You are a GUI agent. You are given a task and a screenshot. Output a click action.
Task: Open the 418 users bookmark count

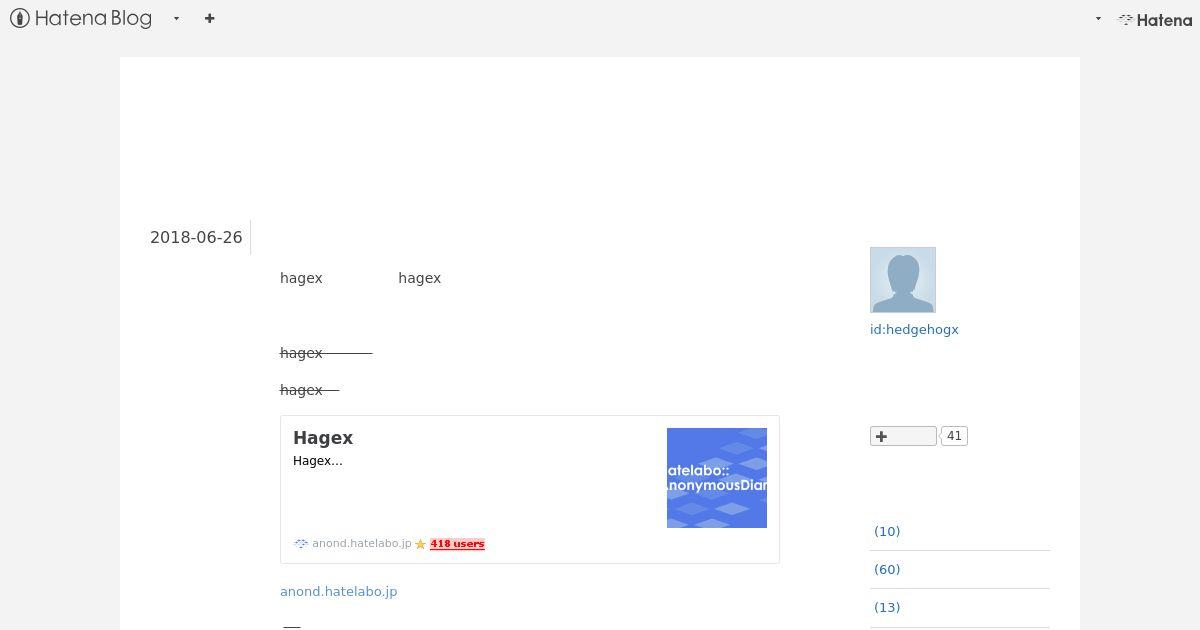(457, 544)
